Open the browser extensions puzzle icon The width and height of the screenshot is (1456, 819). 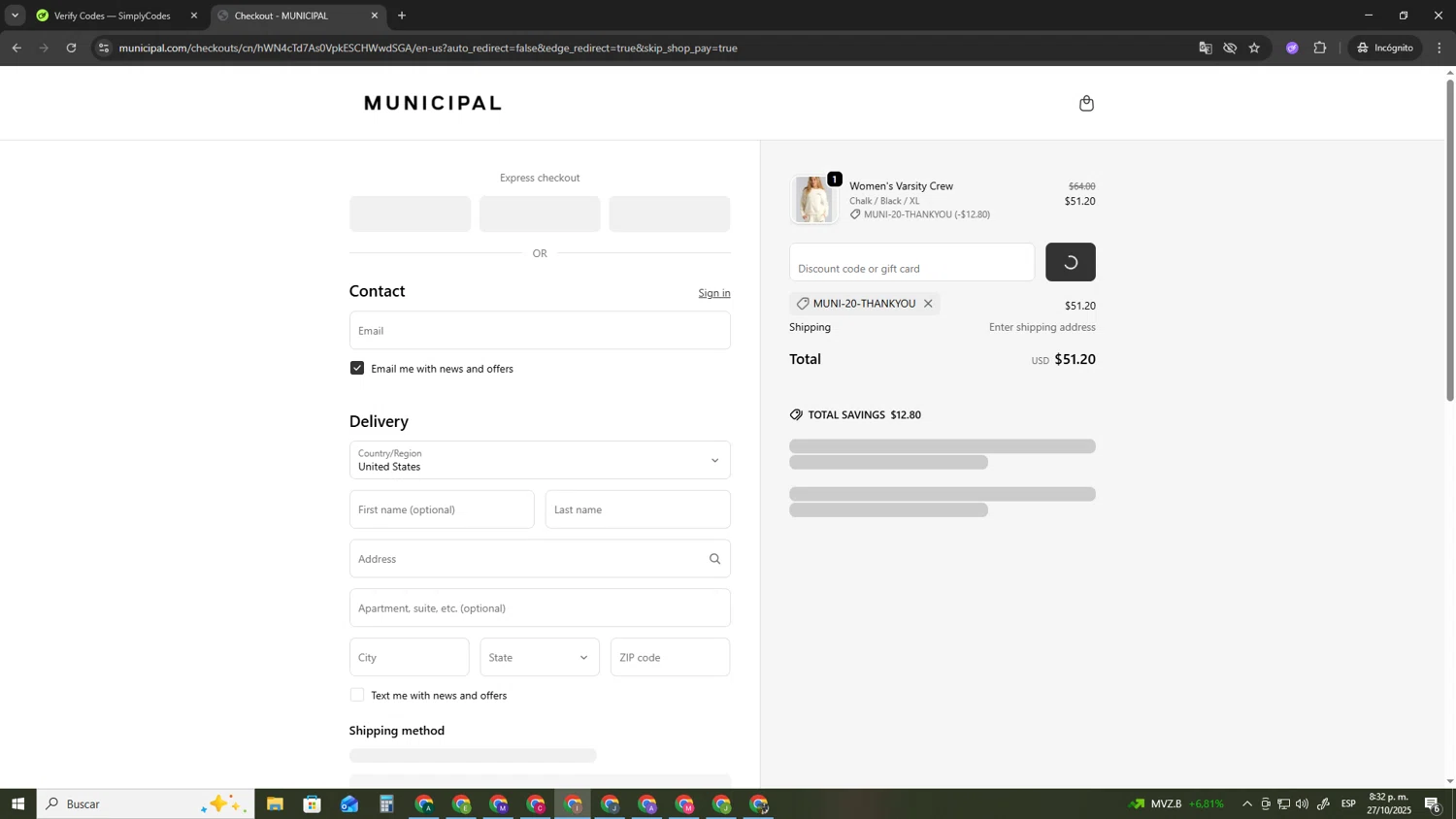tap(1320, 48)
